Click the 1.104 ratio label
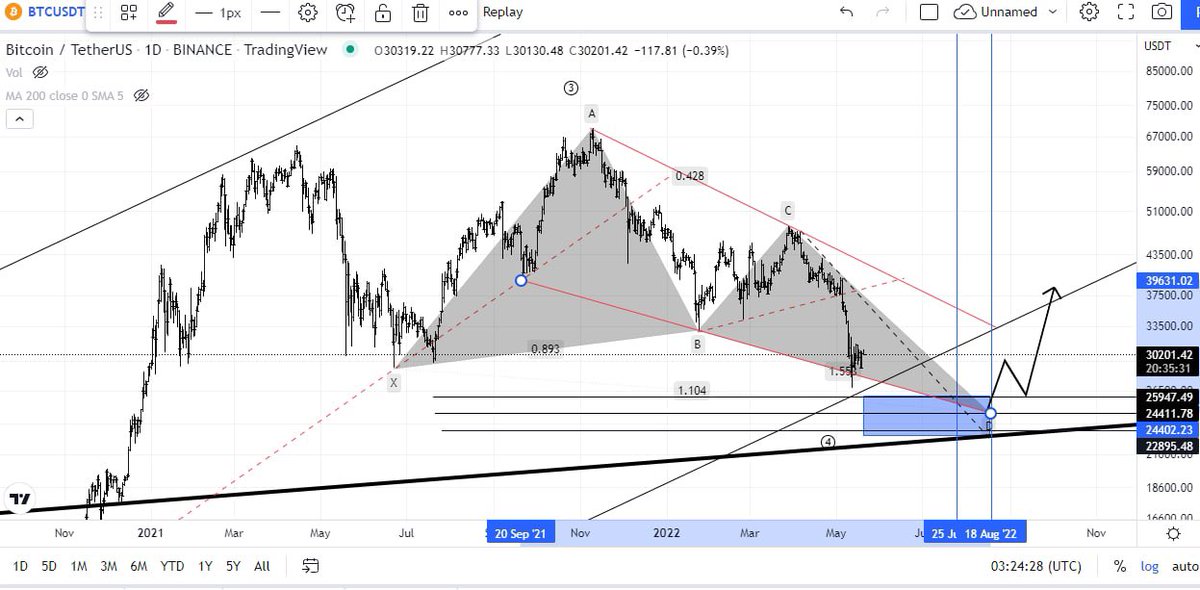Image resolution: width=1200 pixels, height=590 pixels. click(x=692, y=390)
